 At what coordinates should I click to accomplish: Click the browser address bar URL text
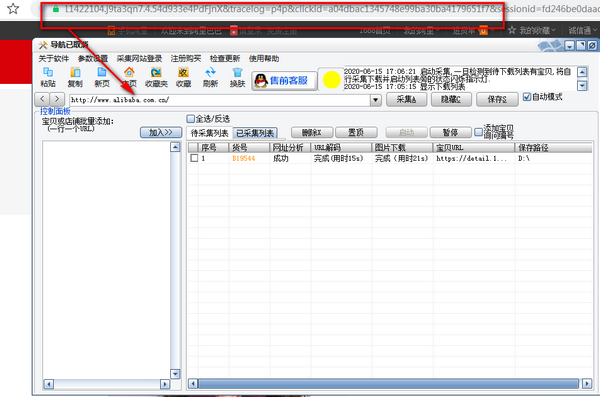click(x=331, y=9)
